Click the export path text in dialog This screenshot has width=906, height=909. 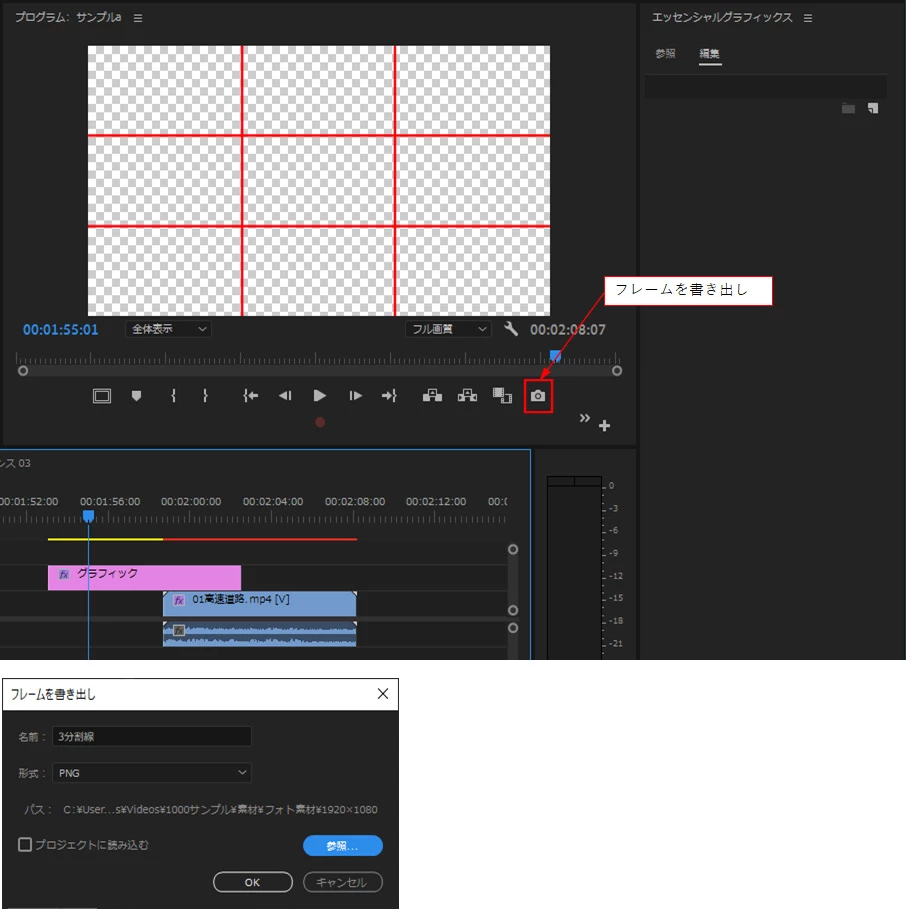[x=220, y=809]
